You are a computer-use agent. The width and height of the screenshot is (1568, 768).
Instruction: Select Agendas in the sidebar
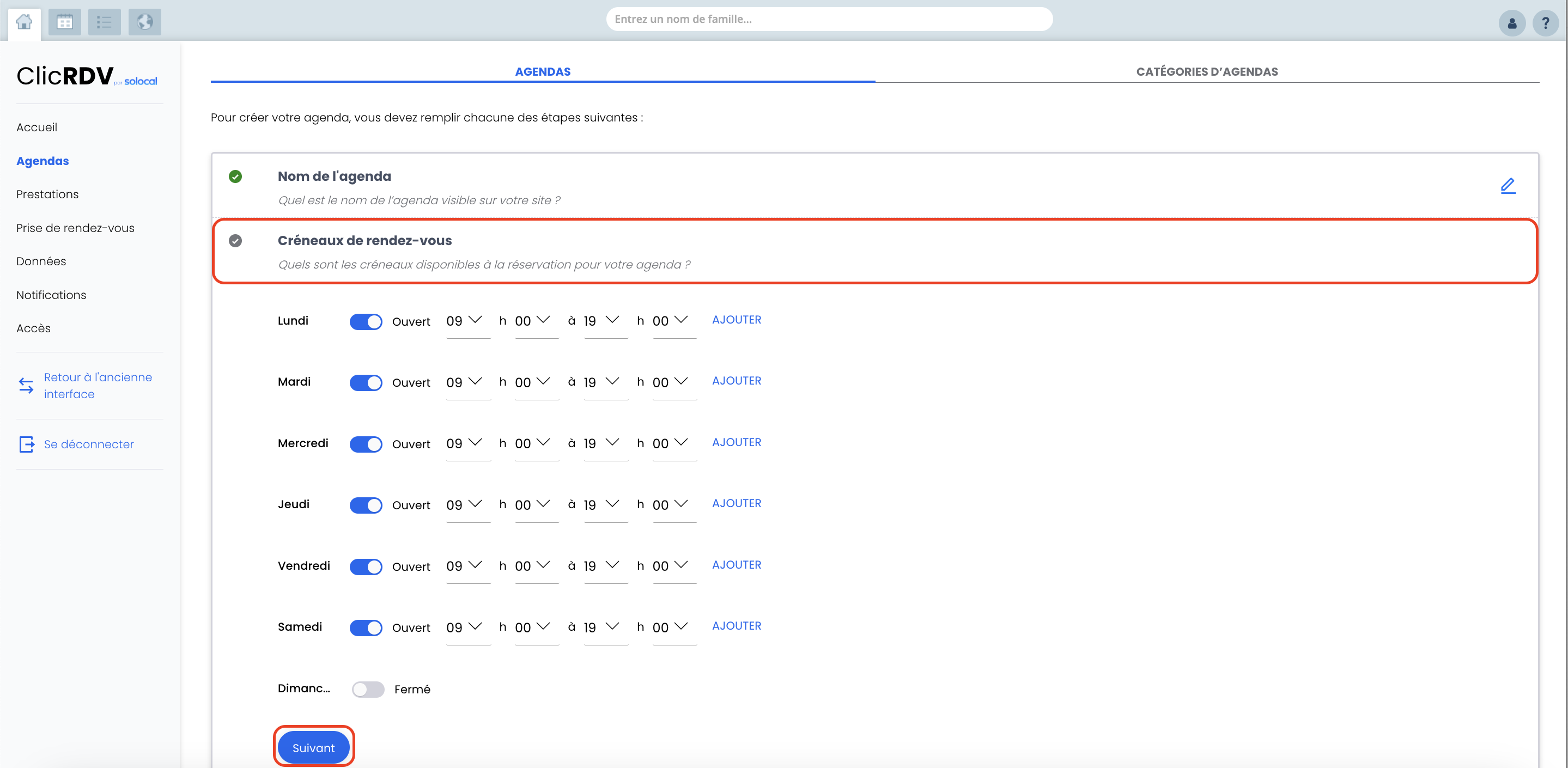point(42,161)
